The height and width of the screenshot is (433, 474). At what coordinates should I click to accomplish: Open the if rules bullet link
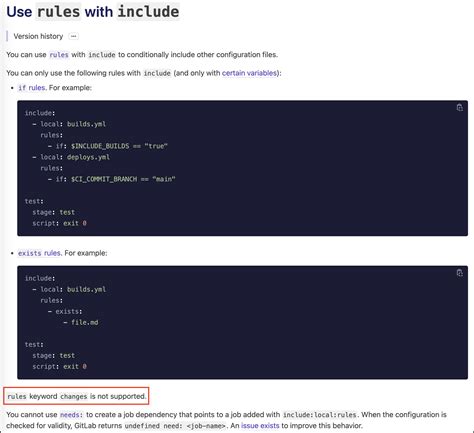coord(32,88)
